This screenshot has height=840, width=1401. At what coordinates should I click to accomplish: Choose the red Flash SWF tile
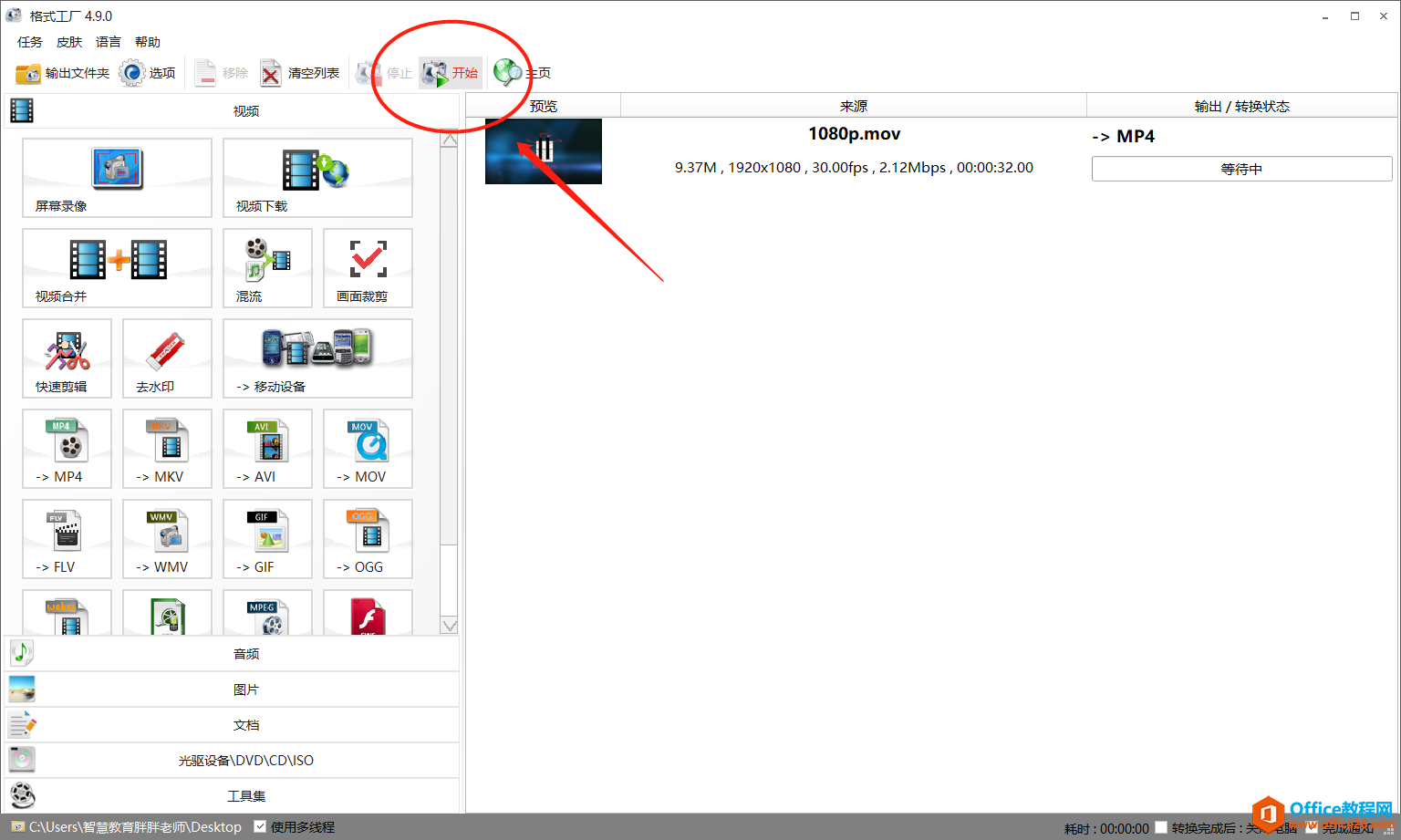[368, 613]
